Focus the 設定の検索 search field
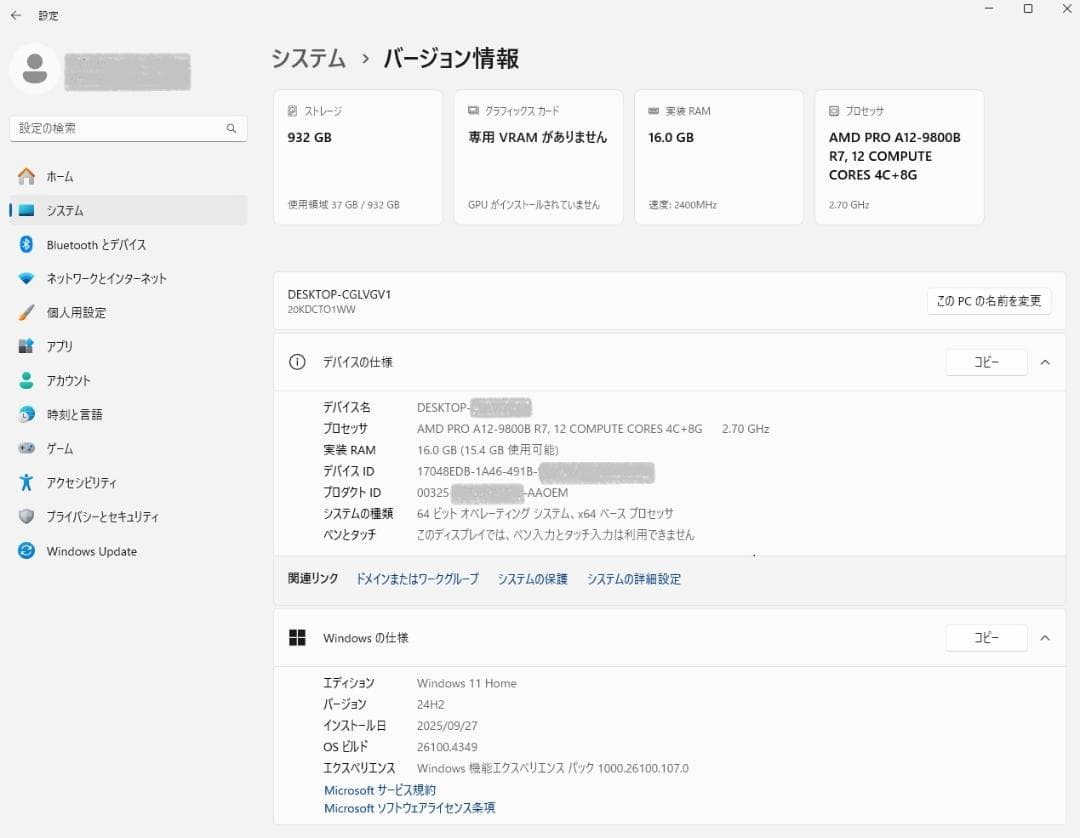This screenshot has width=1080, height=838. tap(128, 128)
